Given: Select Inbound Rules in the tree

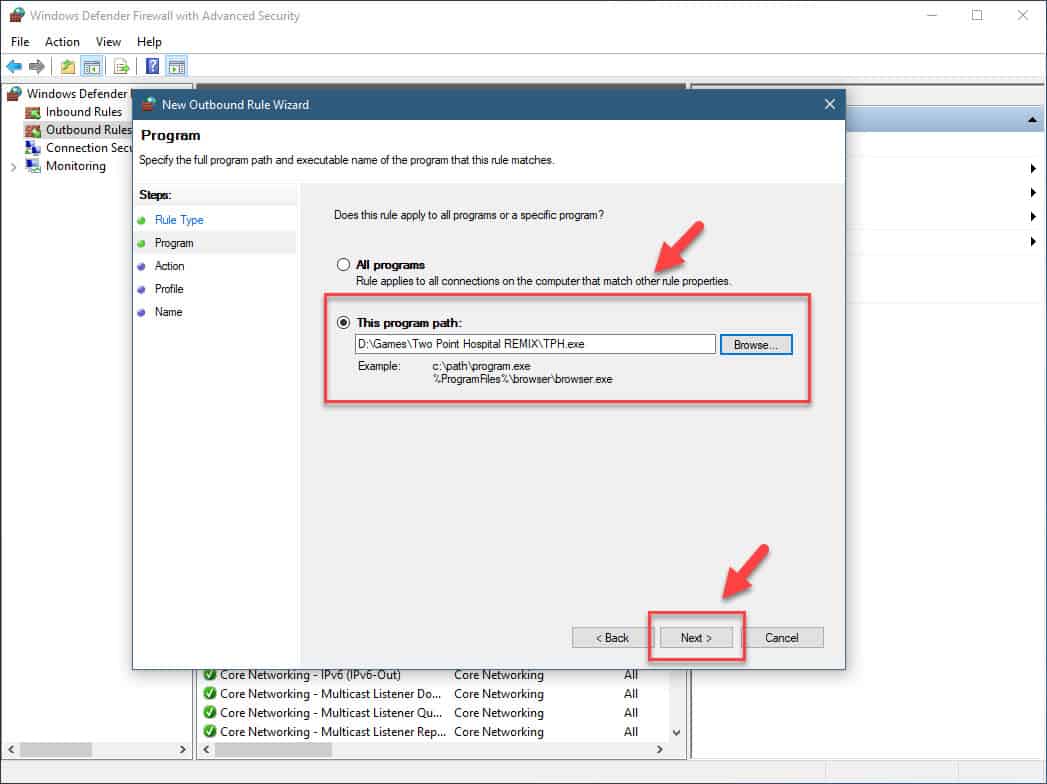Looking at the screenshot, I should click(x=84, y=112).
